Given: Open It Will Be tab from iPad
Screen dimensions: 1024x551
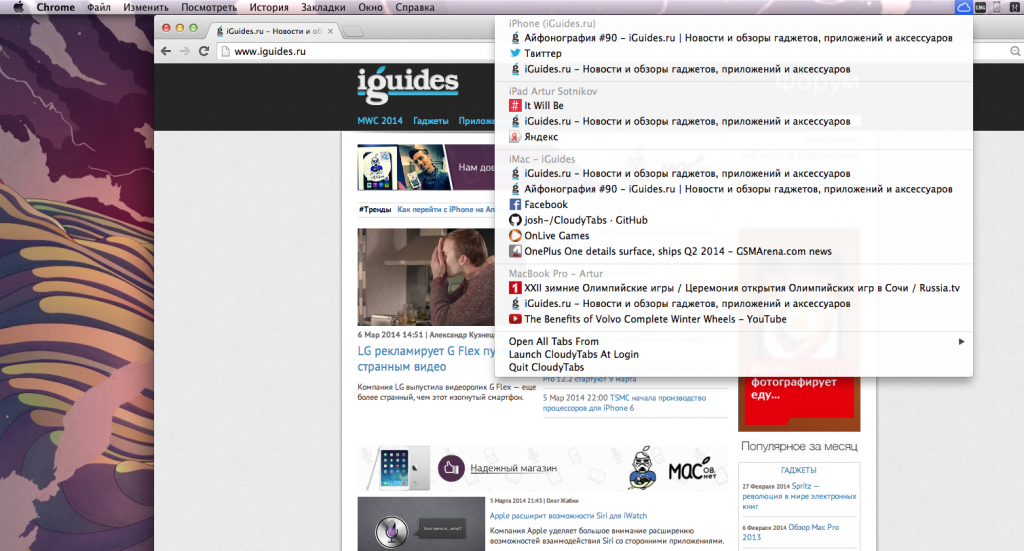Looking at the screenshot, I should (733, 106).
